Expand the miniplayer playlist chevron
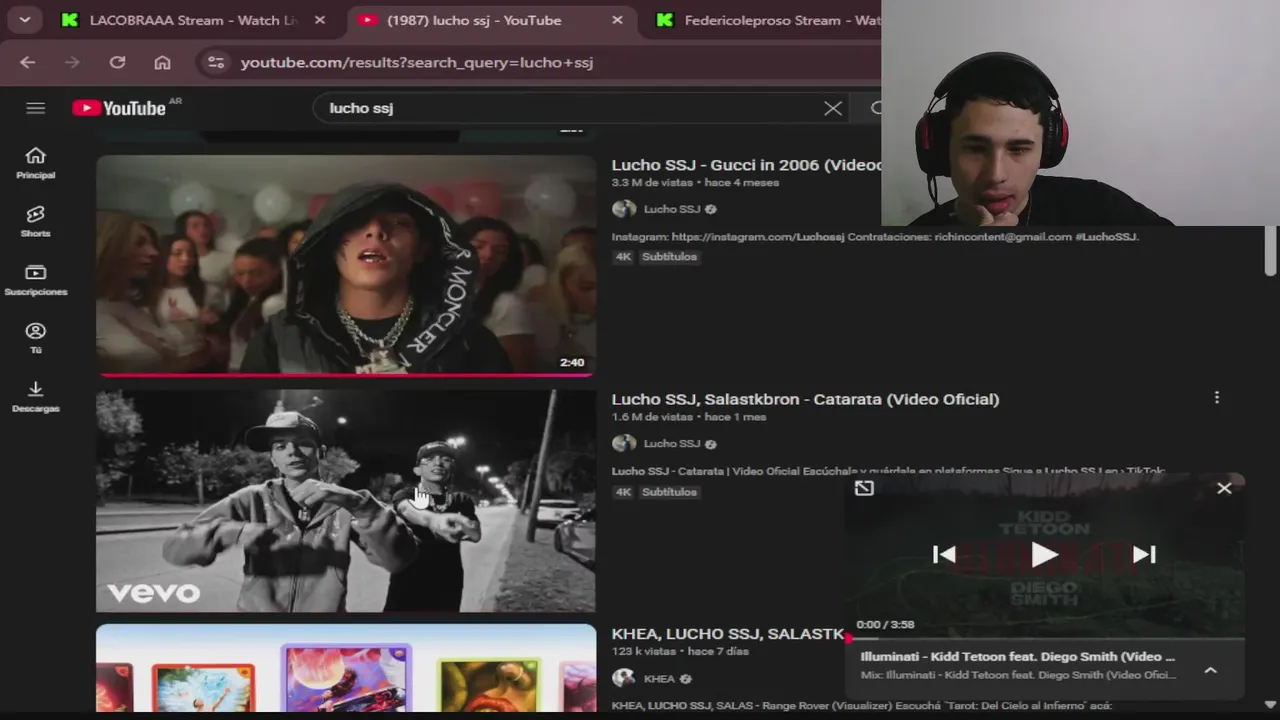The height and width of the screenshot is (720, 1280). pyautogui.click(x=1210, y=670)
